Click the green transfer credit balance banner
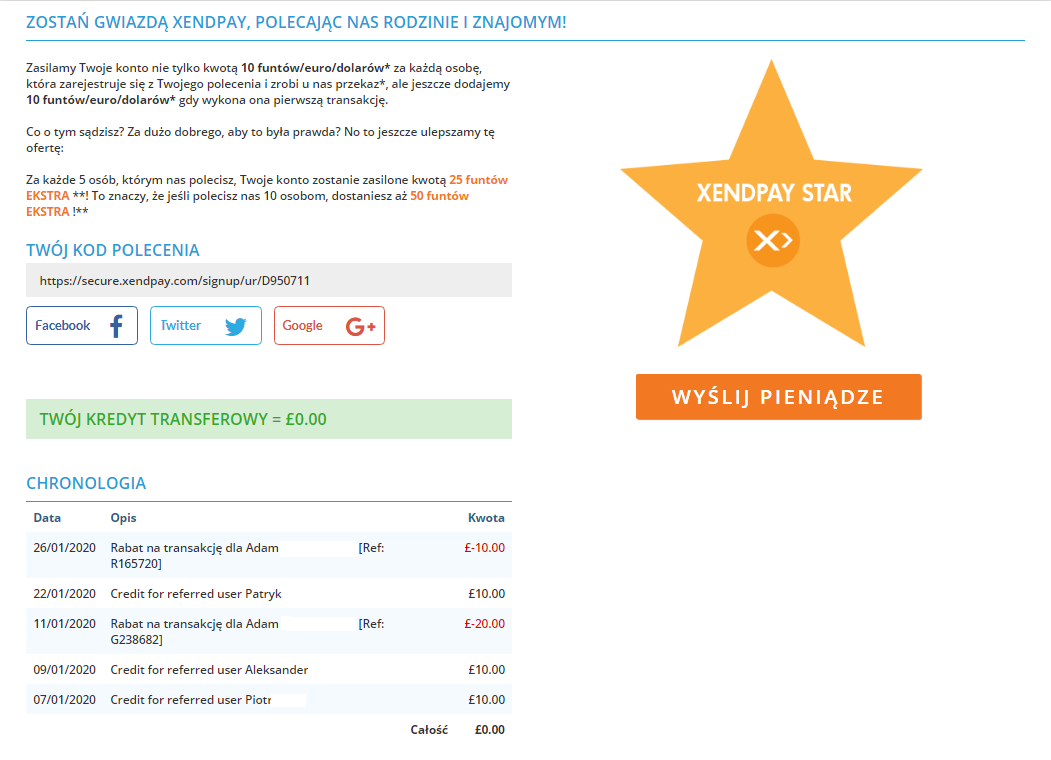Viewport: 1051px width, 760px height. tap(269, 419)
